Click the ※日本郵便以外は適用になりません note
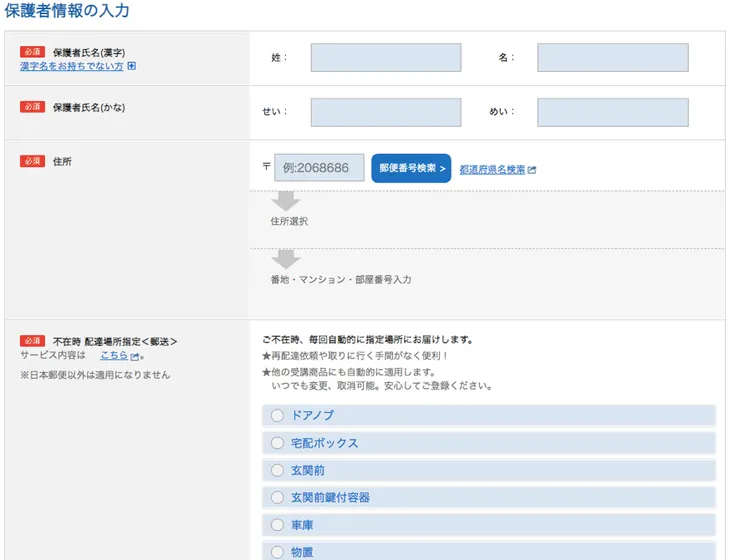 pos(95,375)
